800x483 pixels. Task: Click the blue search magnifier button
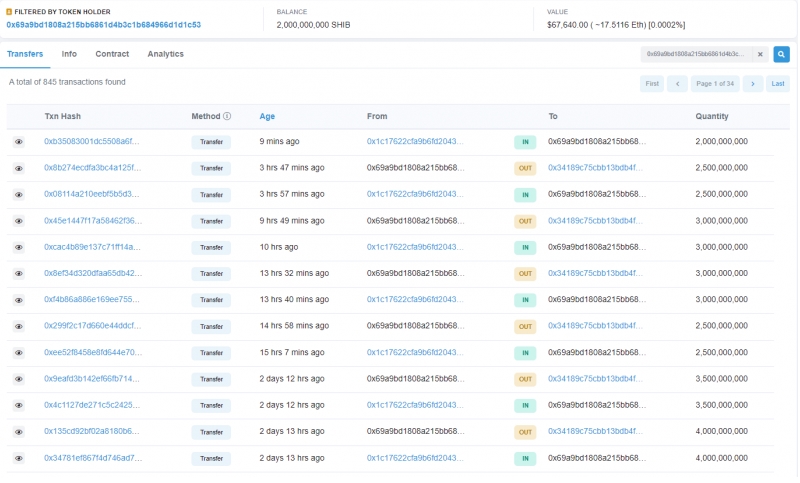[781, 54]
